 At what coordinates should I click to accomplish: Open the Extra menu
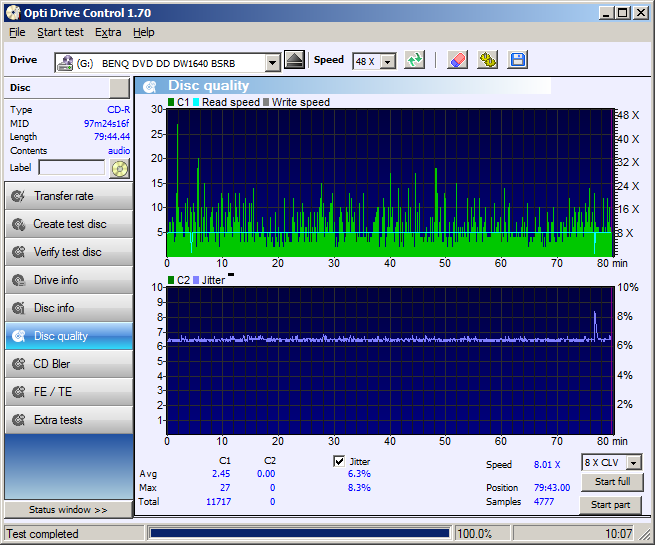pyautogui.click(x=108, y=32)
